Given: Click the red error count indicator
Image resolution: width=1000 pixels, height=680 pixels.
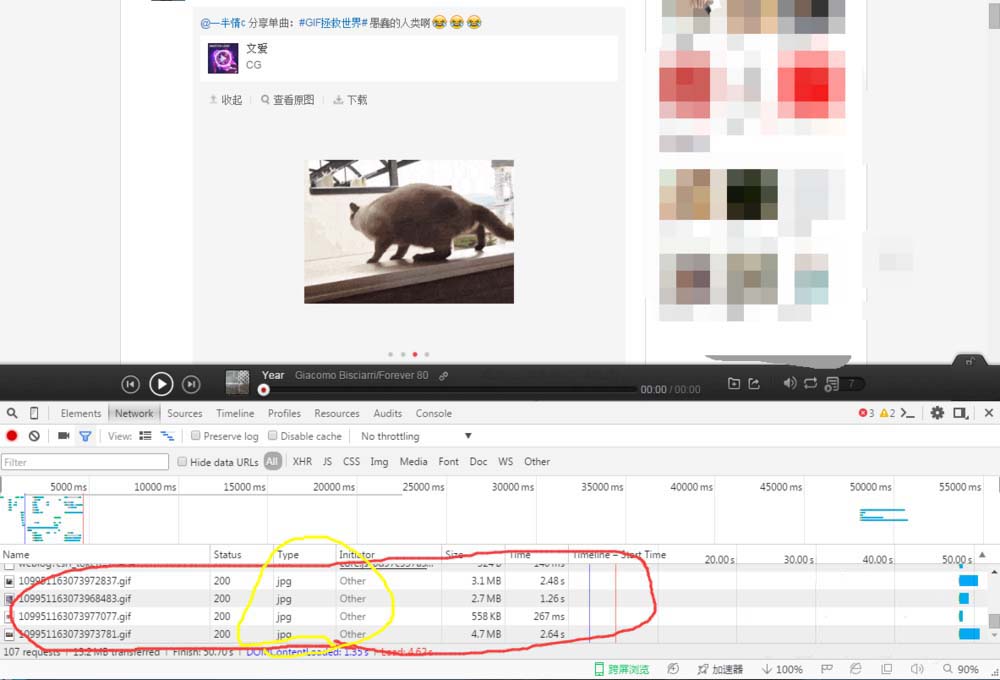Looking at the screenshot, I should (866, 413).
